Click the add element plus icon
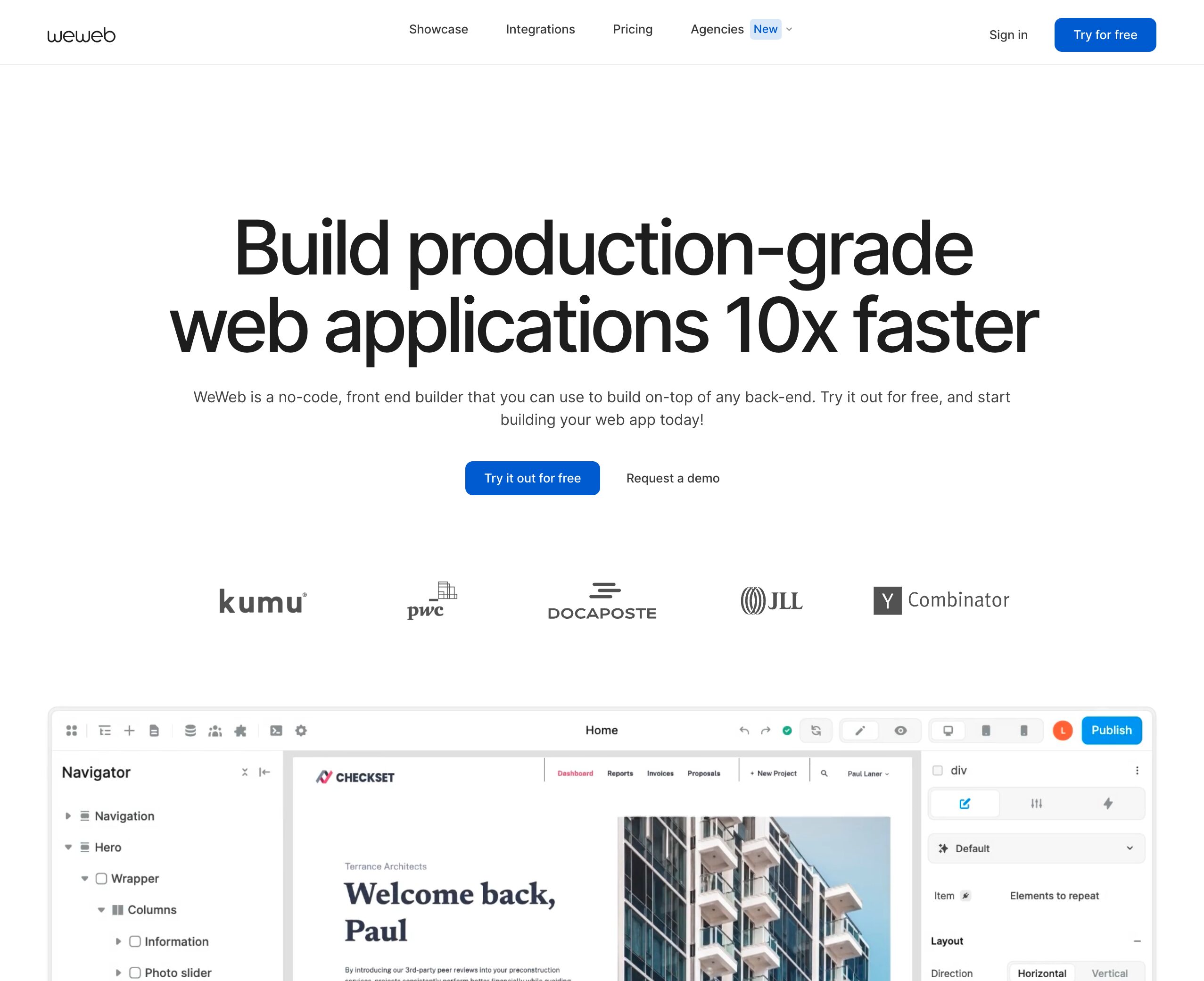 pos(129,731)
